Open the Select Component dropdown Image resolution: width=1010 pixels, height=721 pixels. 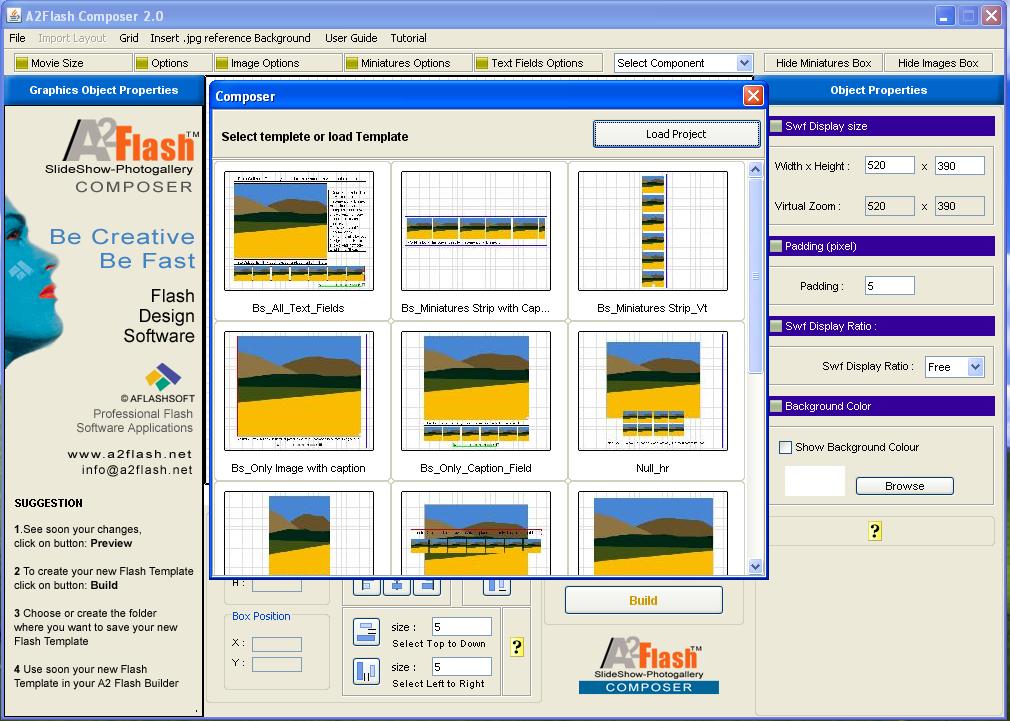pyautogui.click(x=683, y=63)
